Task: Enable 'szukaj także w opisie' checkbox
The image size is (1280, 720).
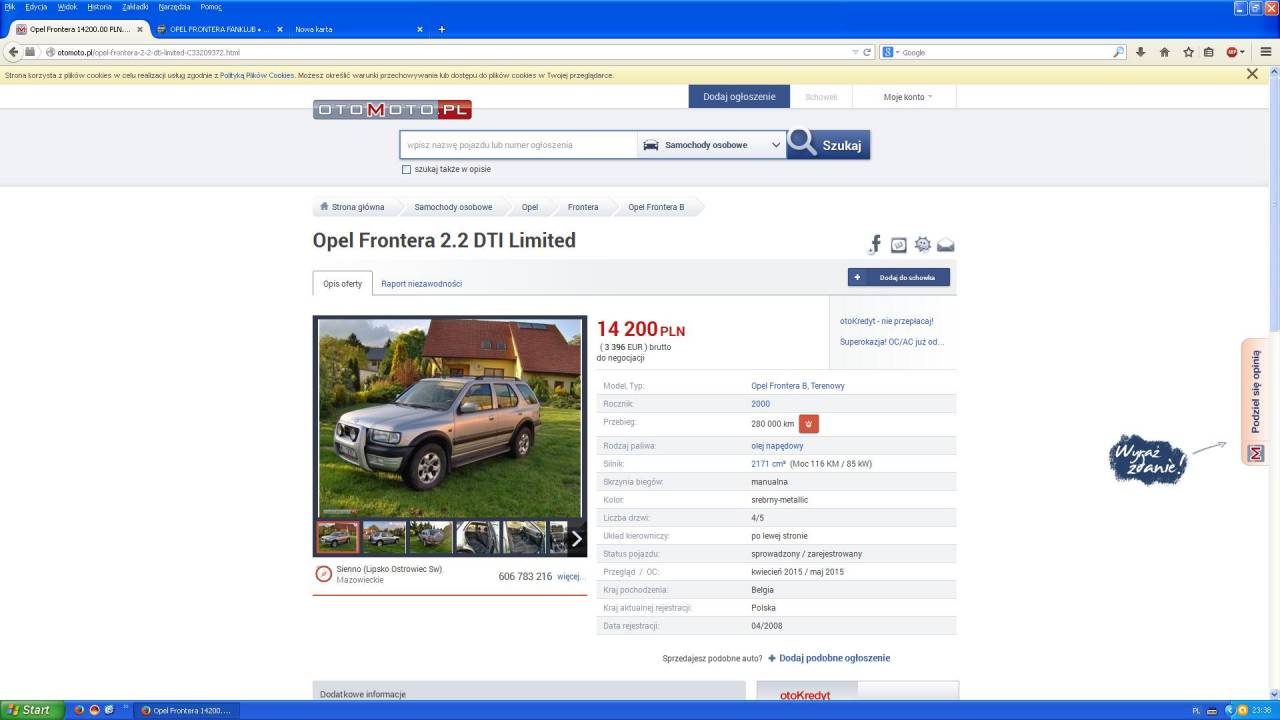Action: point(406,170)
